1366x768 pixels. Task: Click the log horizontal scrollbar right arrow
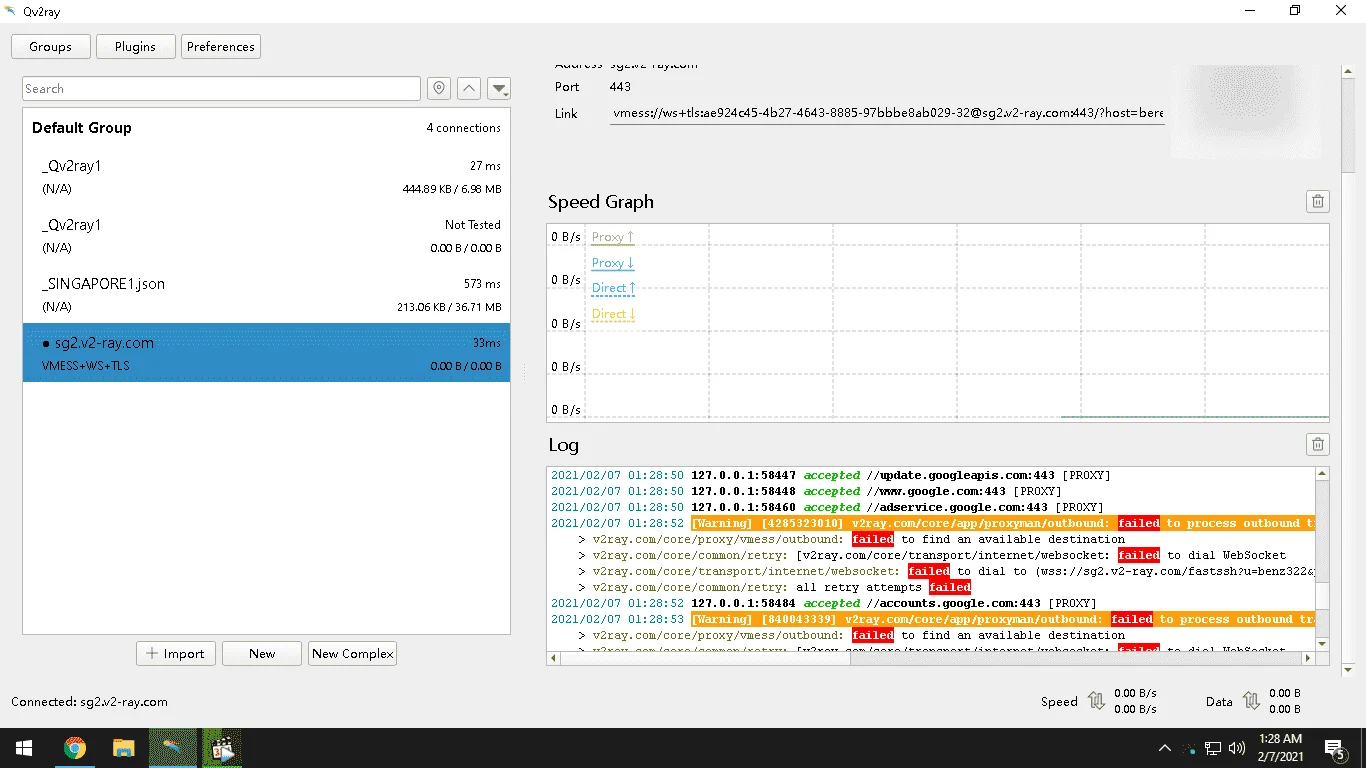pos(1306,658)
